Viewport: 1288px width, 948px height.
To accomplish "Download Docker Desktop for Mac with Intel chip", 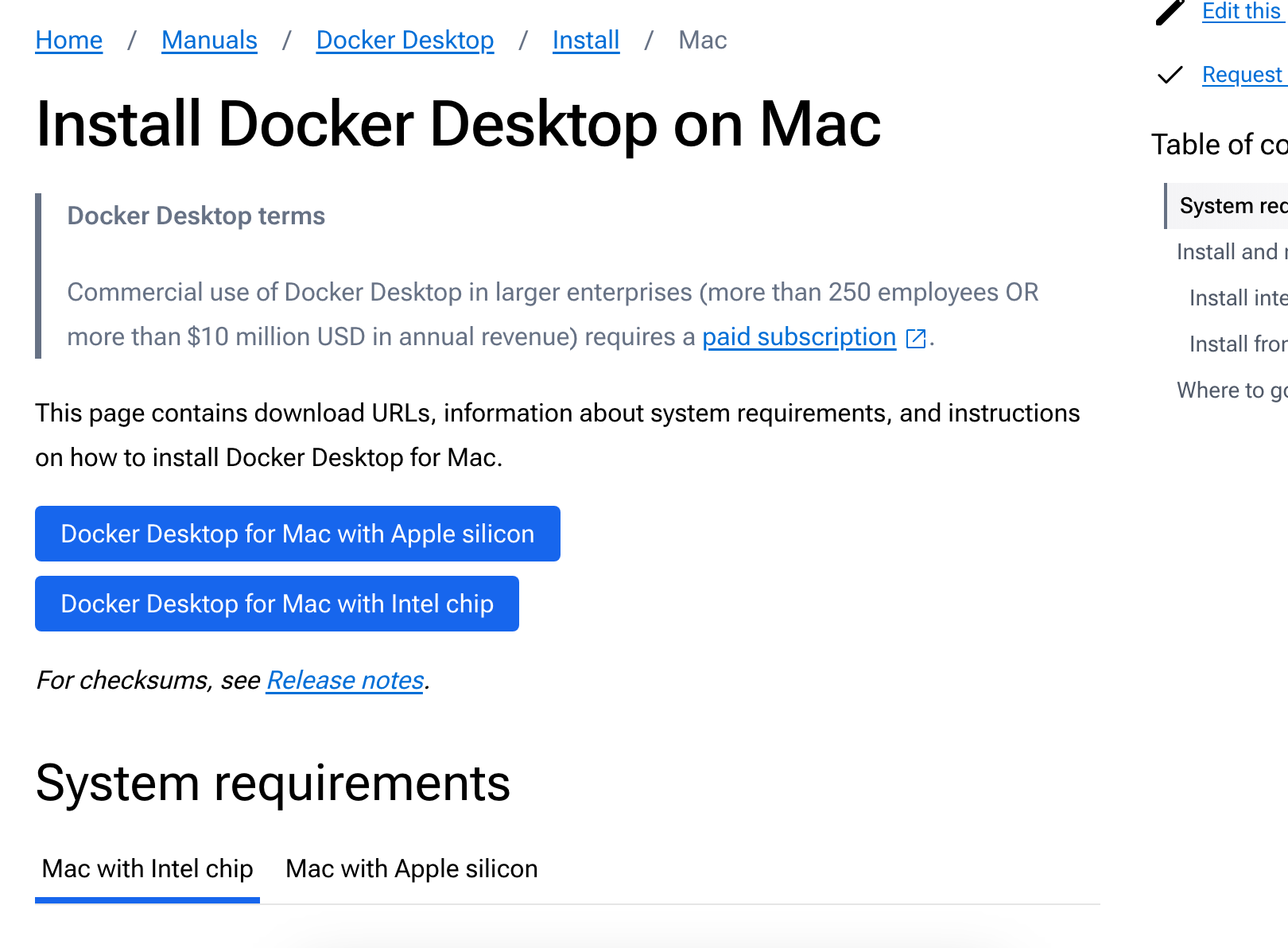I will [x=277, y=604].
